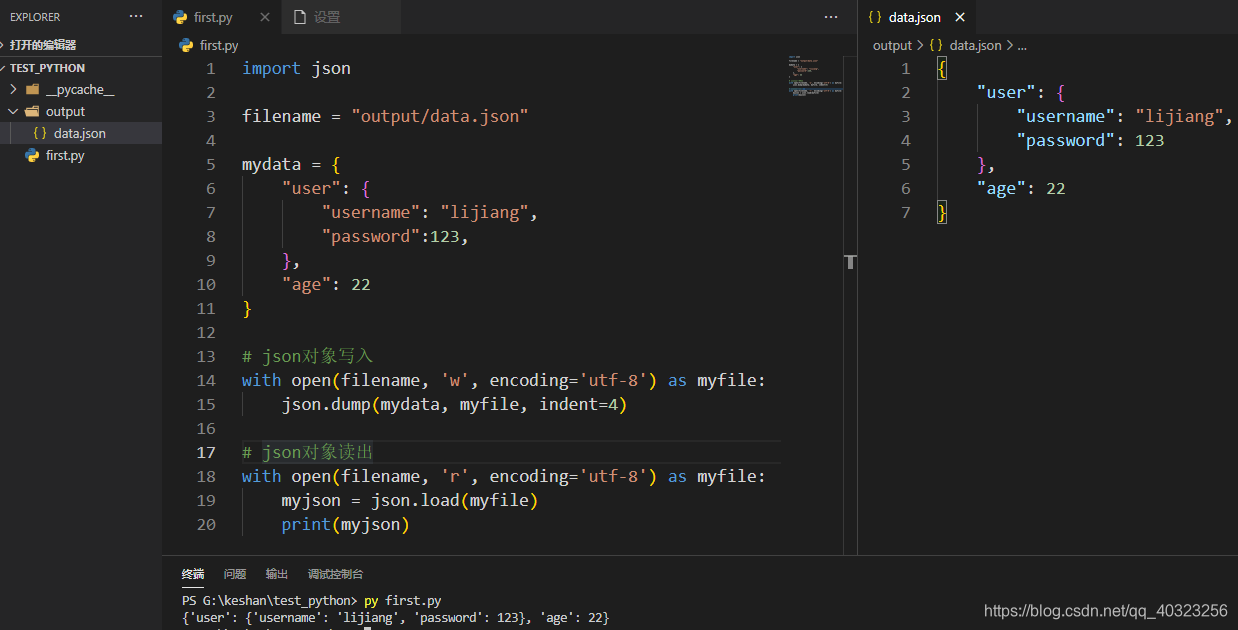Screen dimensions: 1238x630
Task: Open the 问题 panel tab
Action: click(235, 574)
